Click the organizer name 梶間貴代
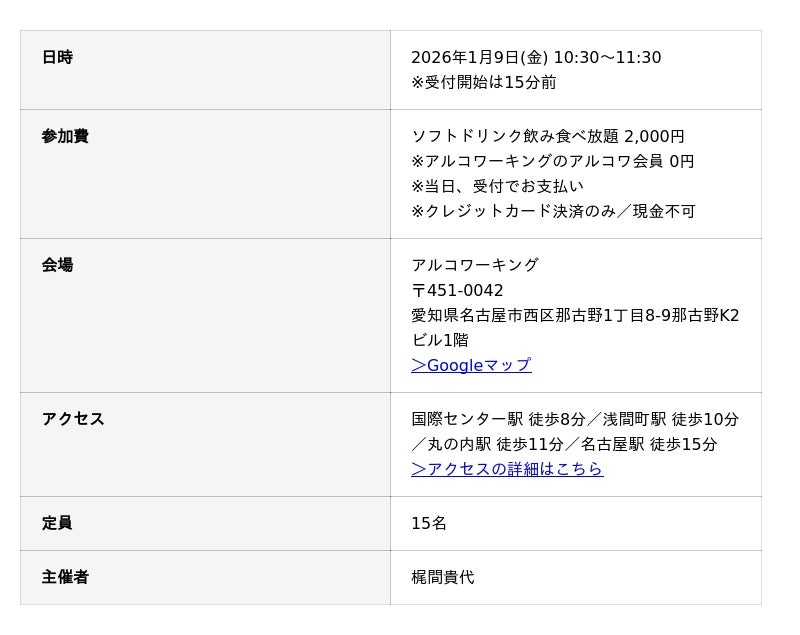Image resolution: width=800 pixels, height=635 pixels. click(x=443, y=578)
